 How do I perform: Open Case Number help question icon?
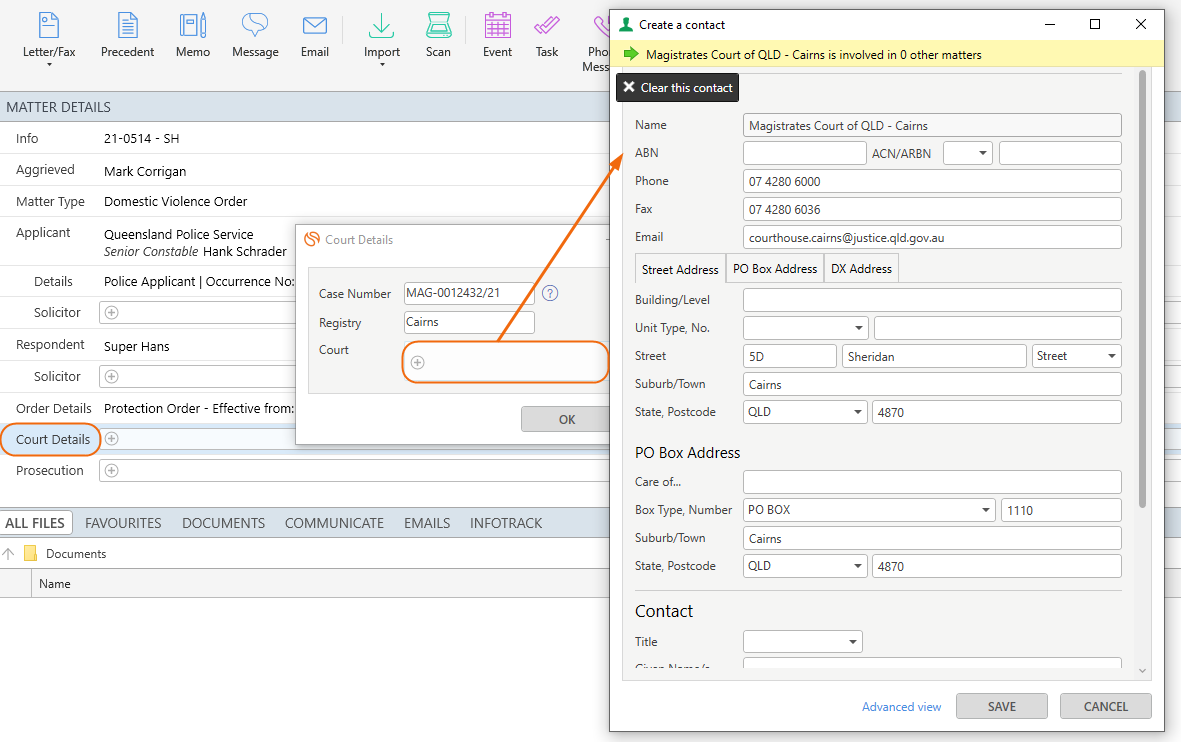pyautogui.click(x=551, y=293)
